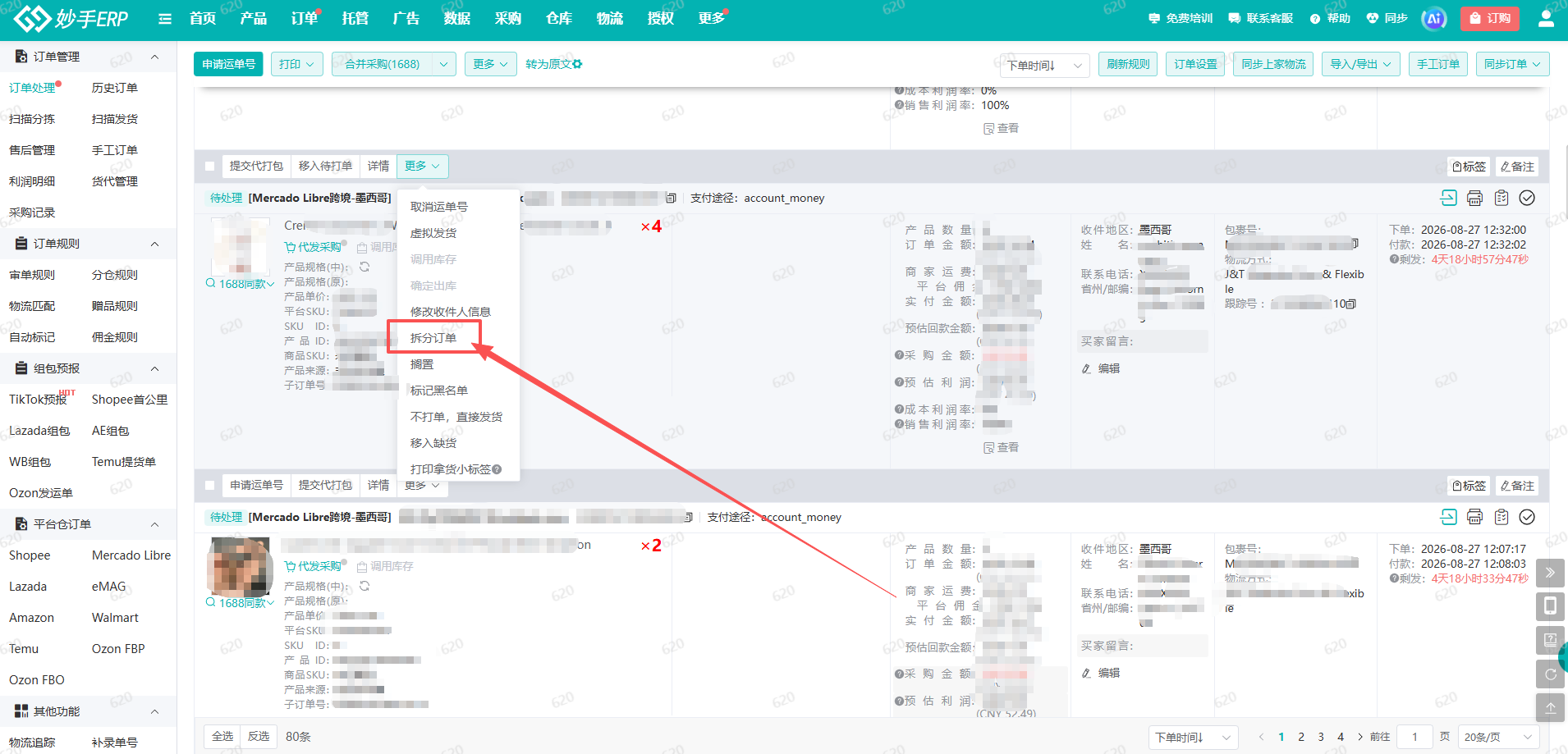Collapse the 订单规则 sidebar section

click(154, 244)
